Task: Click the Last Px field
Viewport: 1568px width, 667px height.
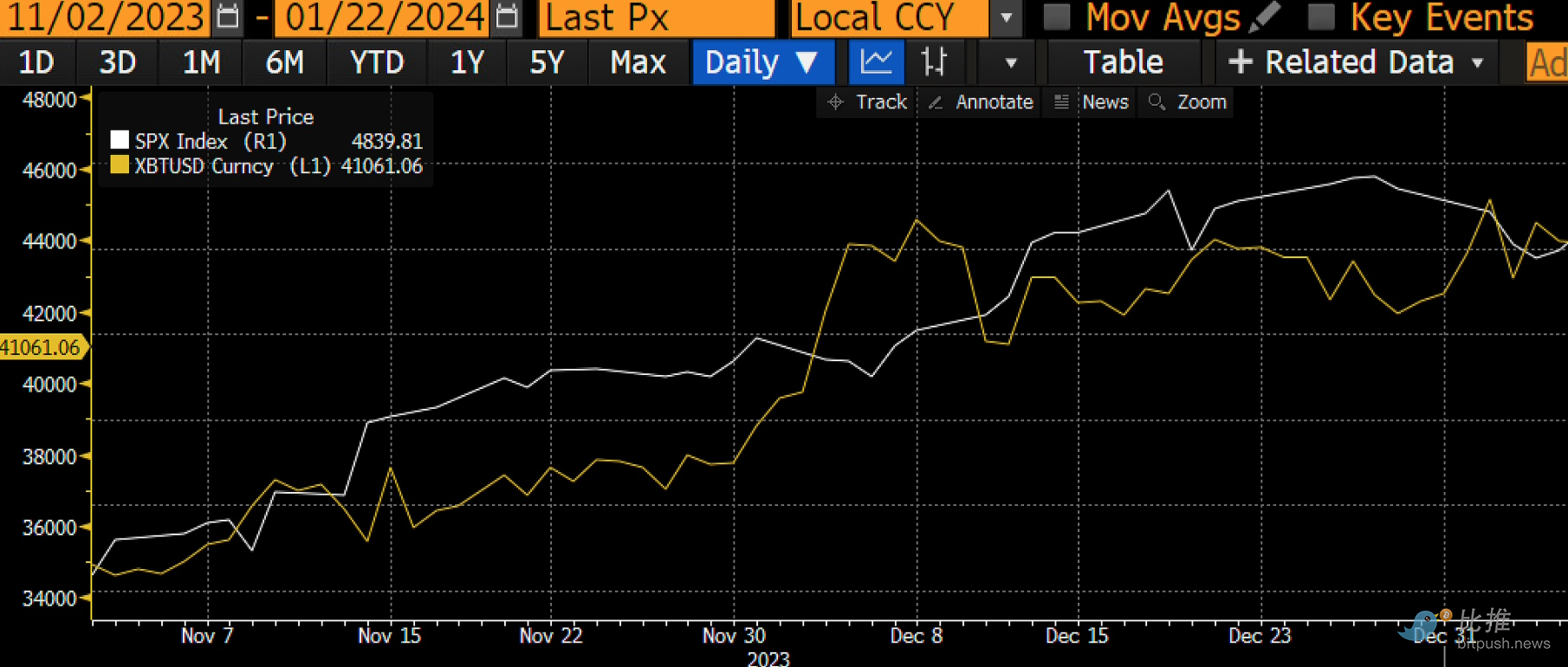Action: pyautogui.click(x=656, y=17)
